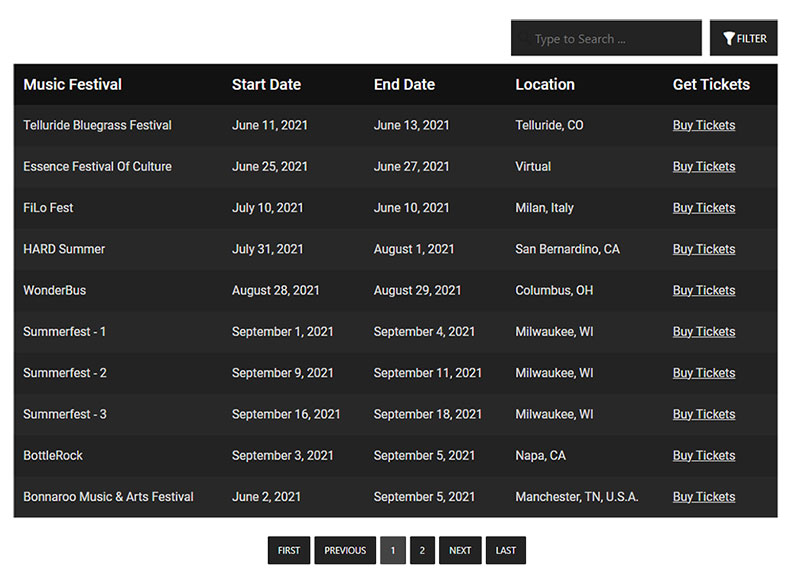Open Summerfest - 1 ticket link

coord(704,332)
